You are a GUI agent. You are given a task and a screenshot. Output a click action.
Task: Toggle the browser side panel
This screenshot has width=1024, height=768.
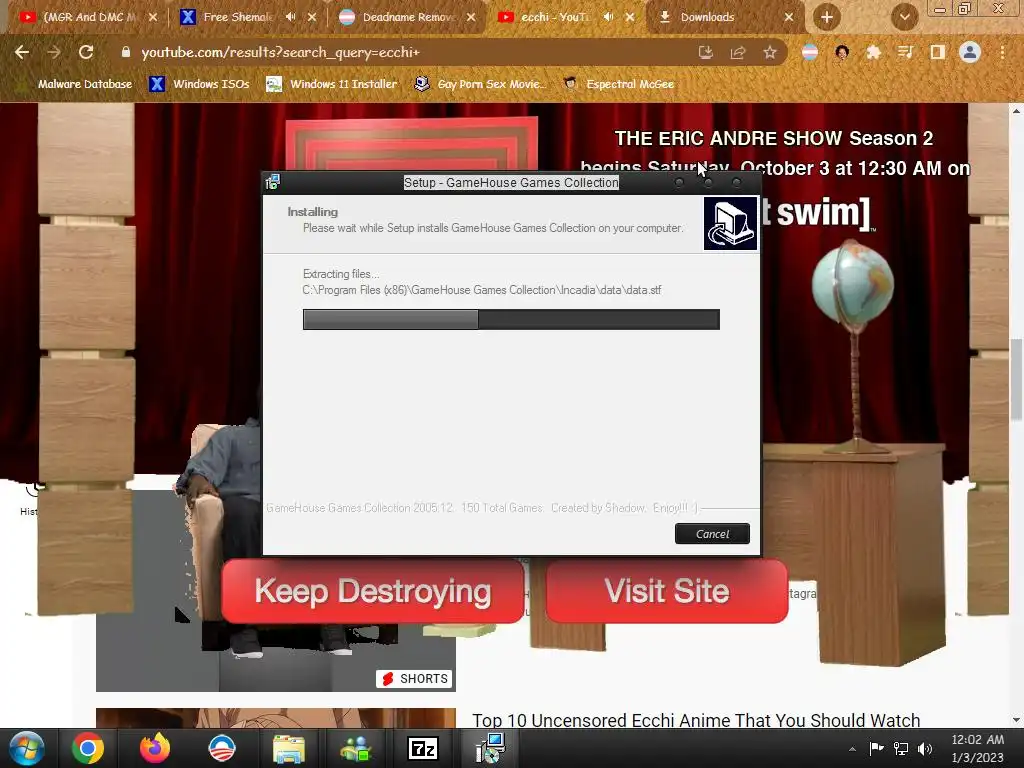click(937, 52)
